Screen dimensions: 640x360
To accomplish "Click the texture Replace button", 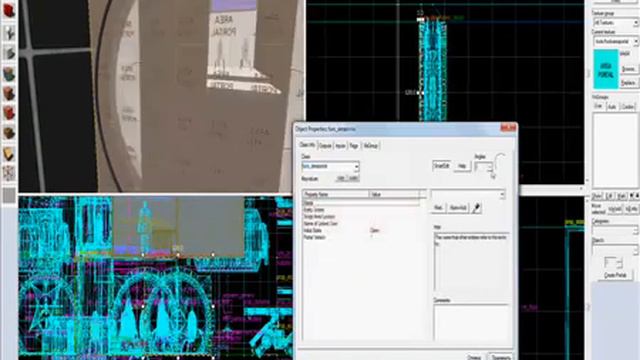I will (x=629, y=83).
